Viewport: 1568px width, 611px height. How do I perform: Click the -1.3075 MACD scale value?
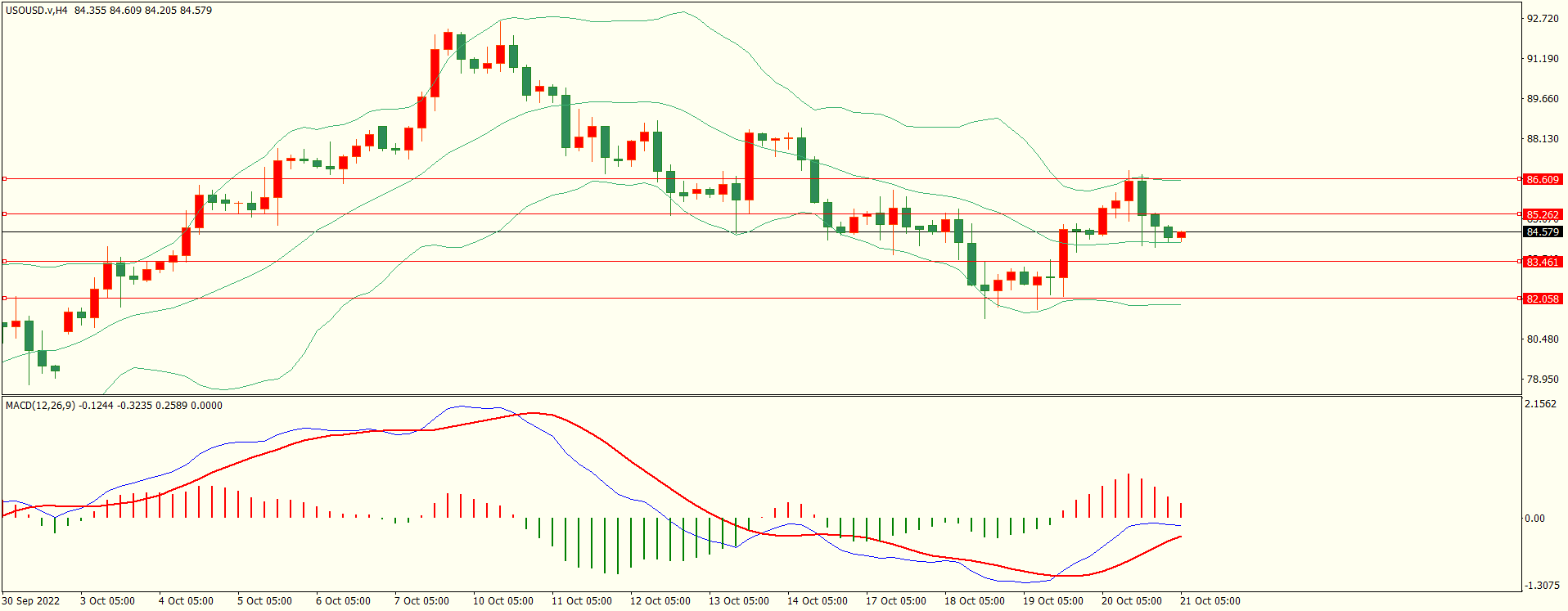click(1542, 586)
